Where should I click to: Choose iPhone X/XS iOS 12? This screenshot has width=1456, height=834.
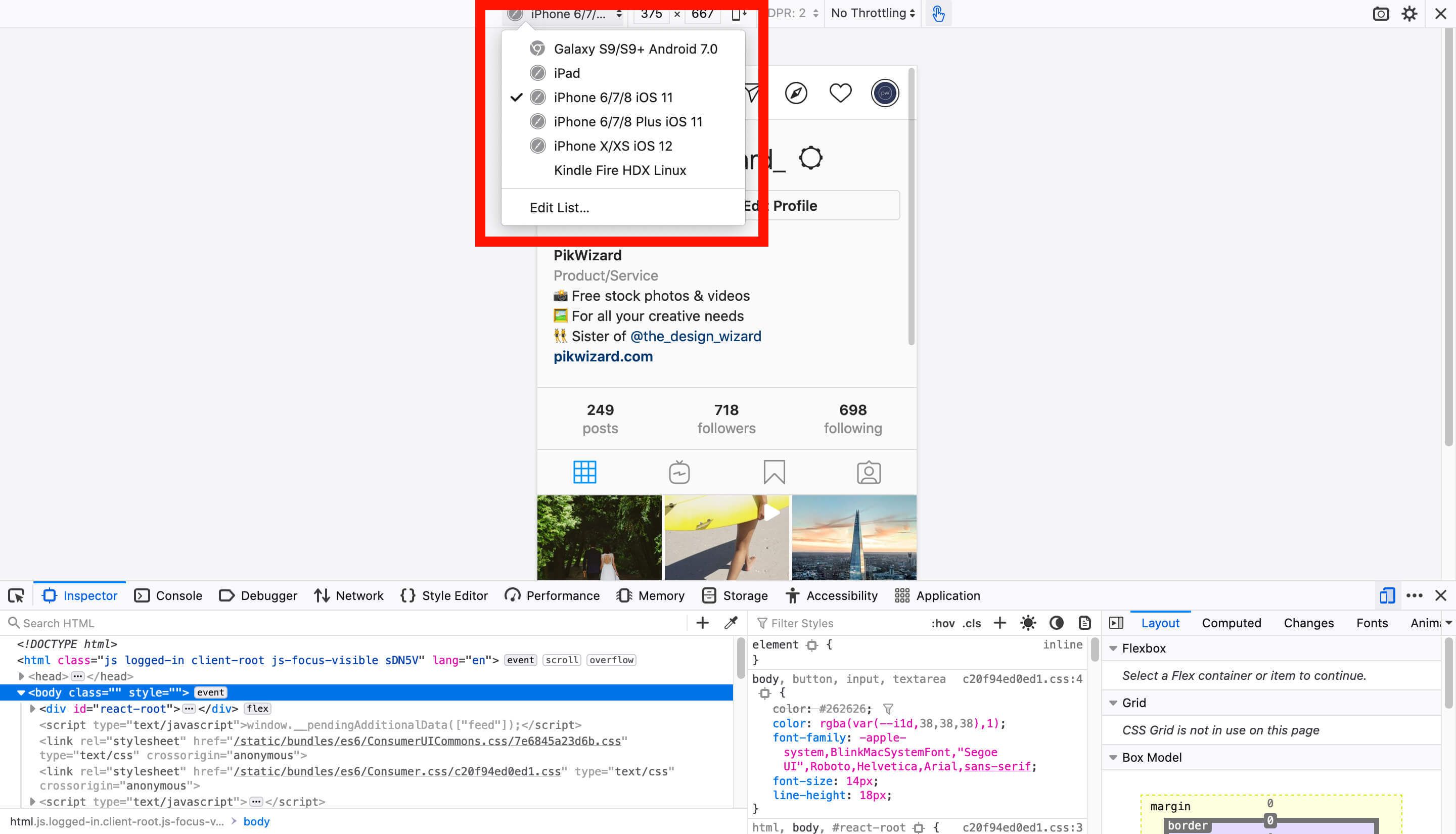pyautogui.click(x=623, y=146)
